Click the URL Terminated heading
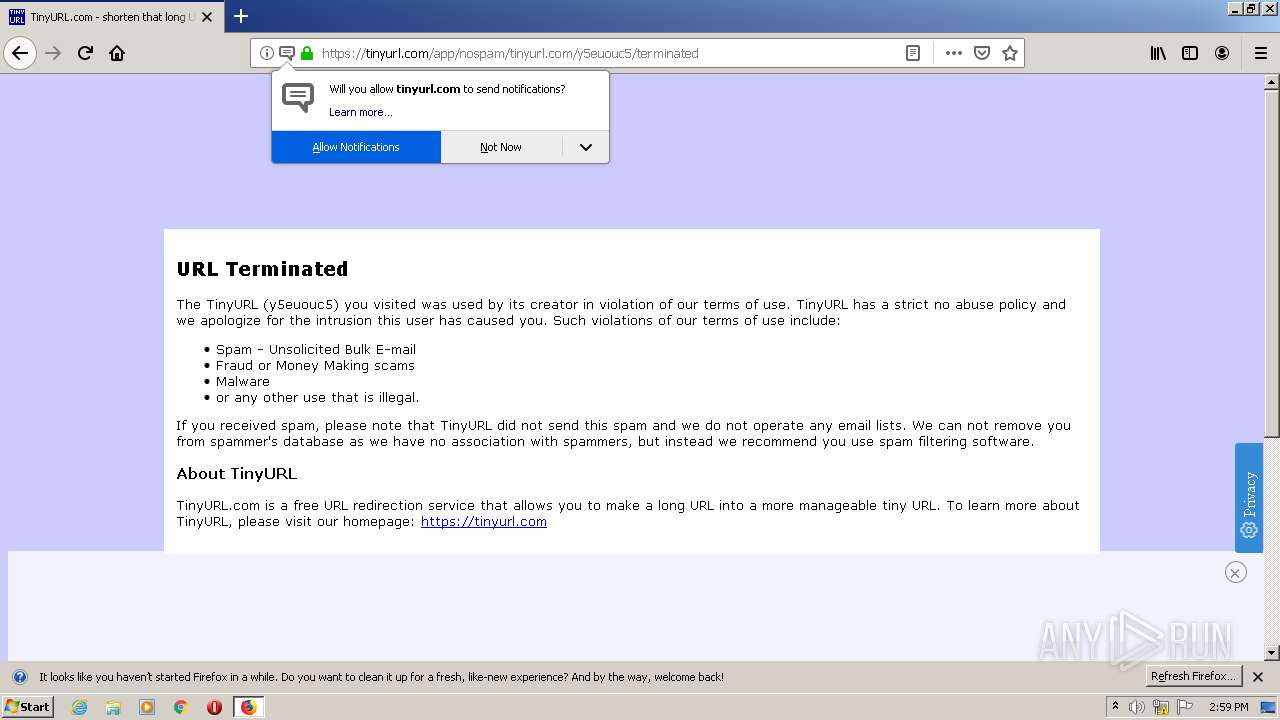 (262, 269)
